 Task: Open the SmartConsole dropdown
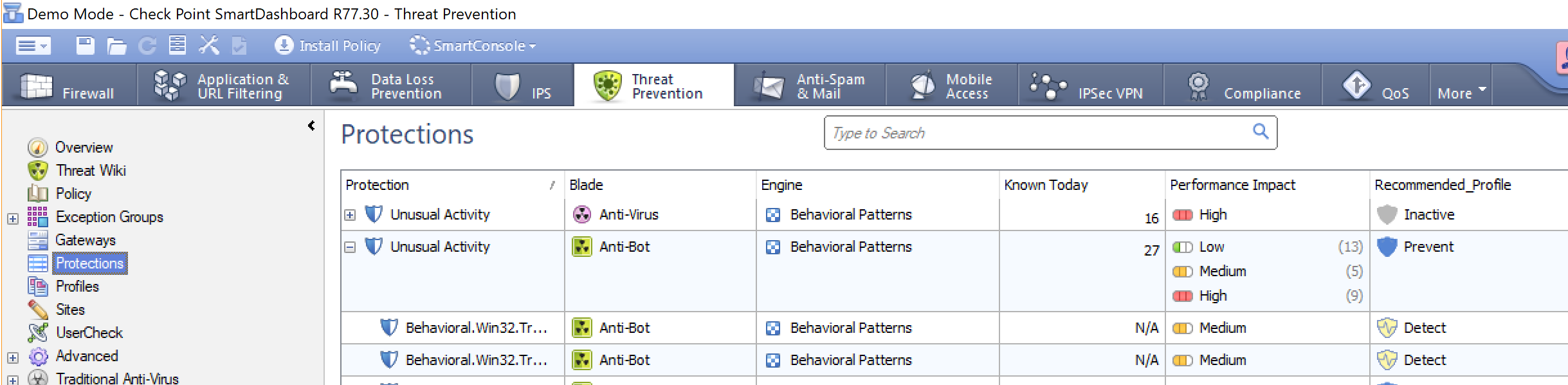point(473,46)
